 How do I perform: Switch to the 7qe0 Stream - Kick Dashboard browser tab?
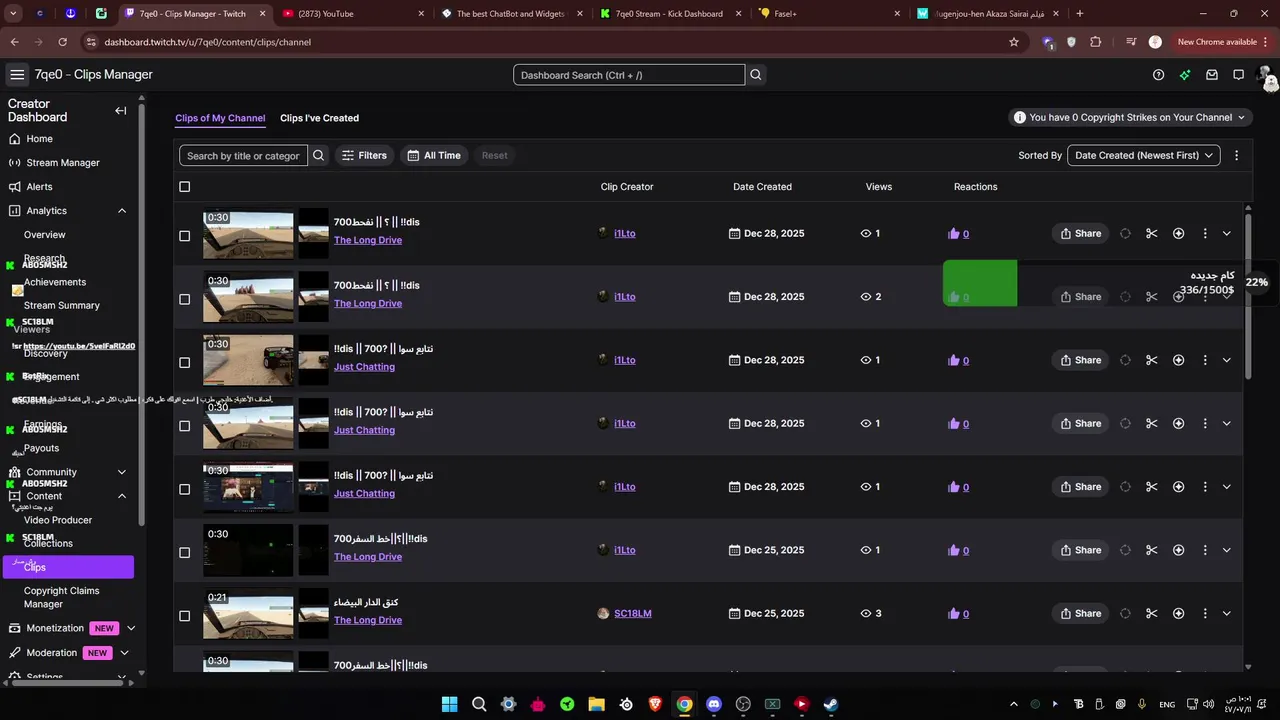(670, 14)
